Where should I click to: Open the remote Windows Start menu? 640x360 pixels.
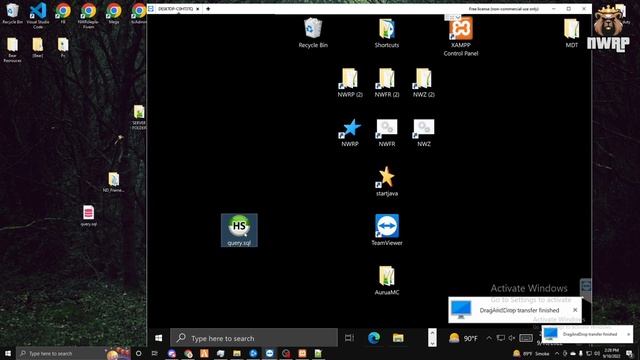pyautogui.click(x=158, y=338)
